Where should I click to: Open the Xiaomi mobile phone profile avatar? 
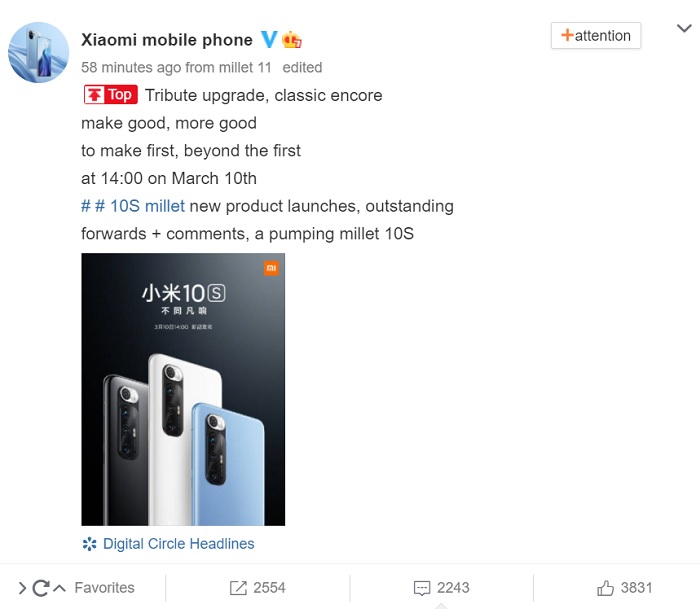pyautogui.click(x=38, y=52)
